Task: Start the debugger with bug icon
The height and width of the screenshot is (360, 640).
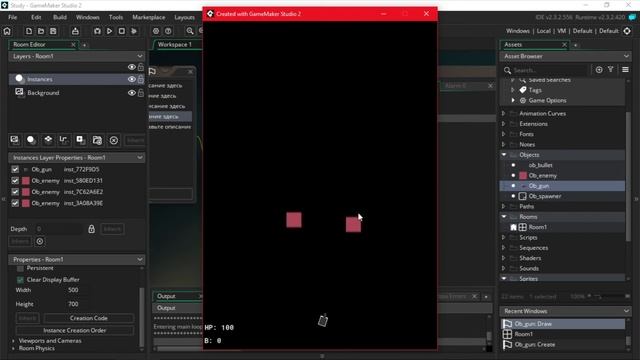Action: tap(97, 31)
